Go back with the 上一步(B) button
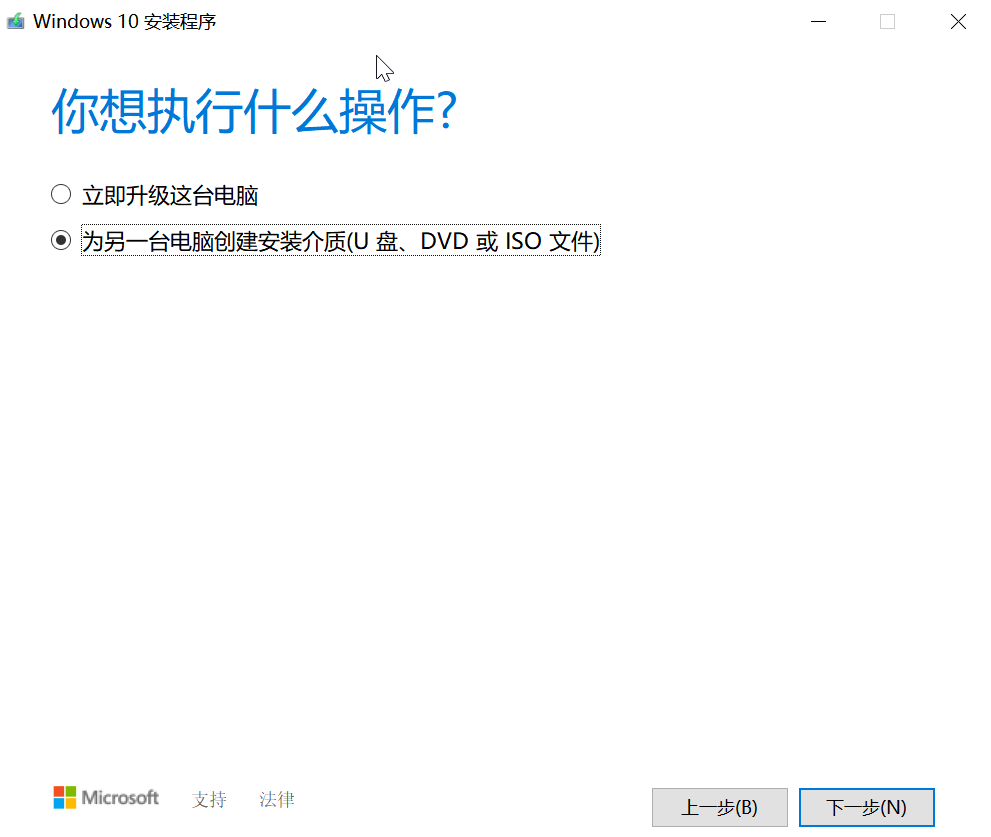 coord(720,807)
